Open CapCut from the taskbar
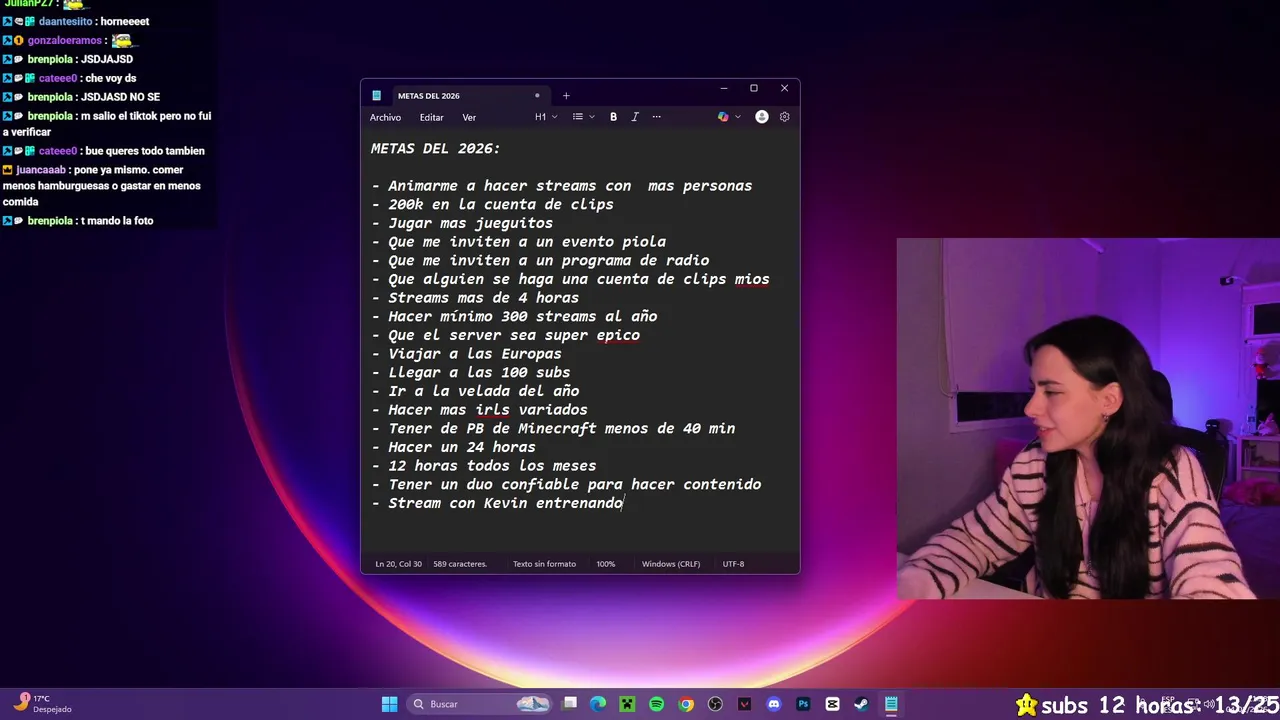The width and height of the screenshot is (1280, 720). [x=832, y=704]
